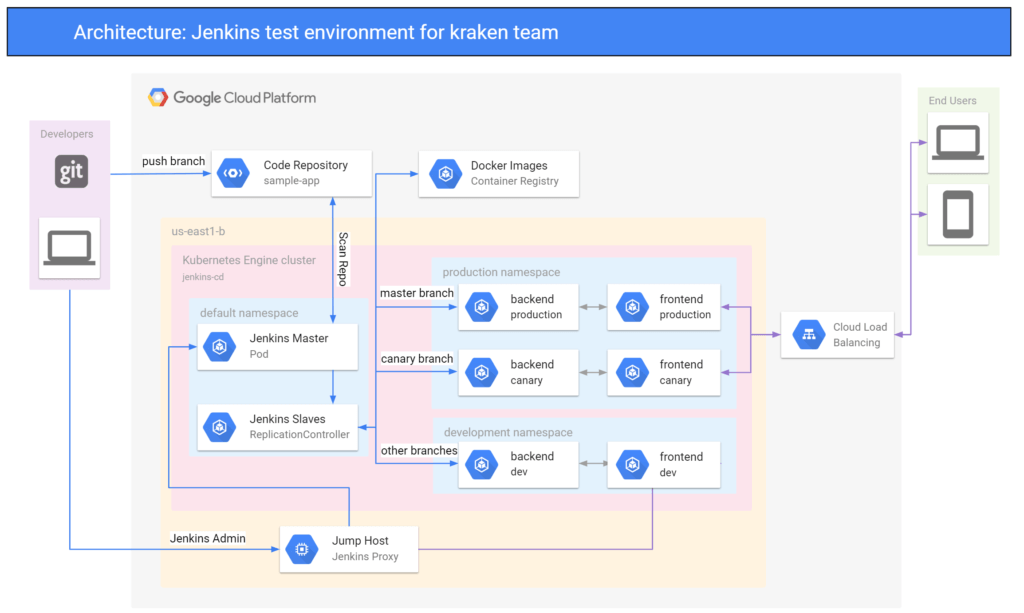1024x613 pixels.
Task: Click the 'Jump Host' title text
Action: point(360,541)
